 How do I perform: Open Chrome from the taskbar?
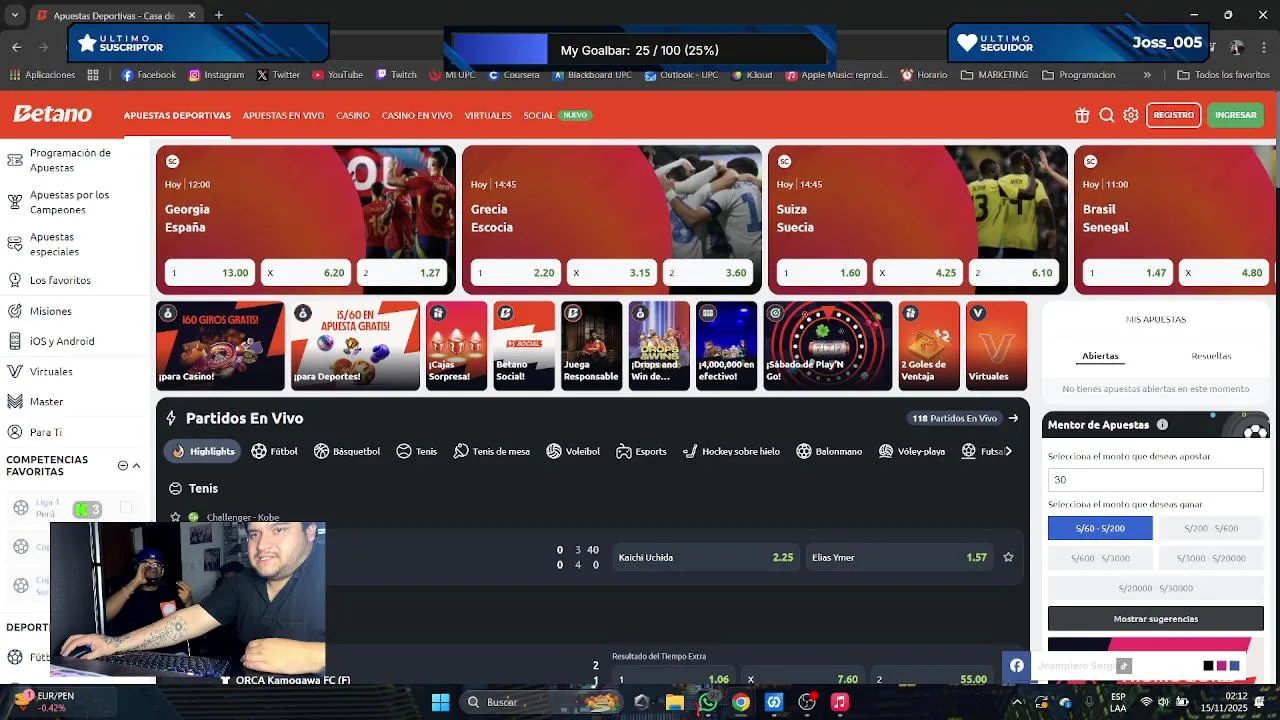[x=741, y=702]
